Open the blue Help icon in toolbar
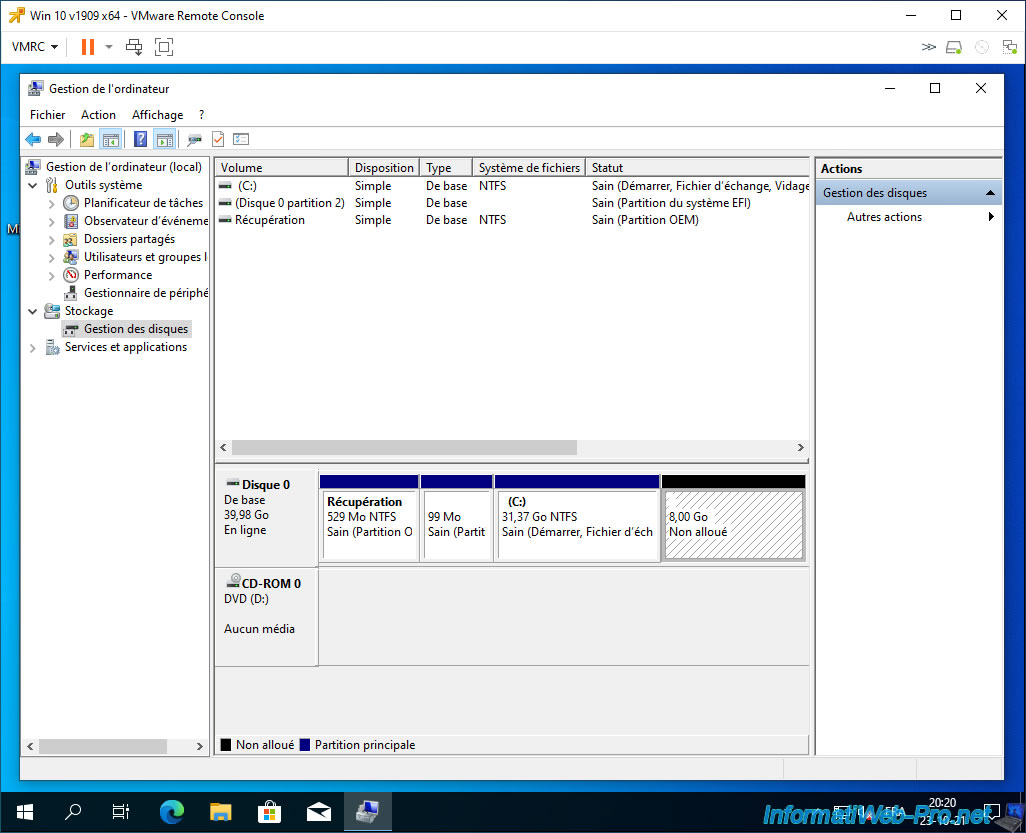The width and height of the screenshot is (1026, 833). [x=140, y=140]
